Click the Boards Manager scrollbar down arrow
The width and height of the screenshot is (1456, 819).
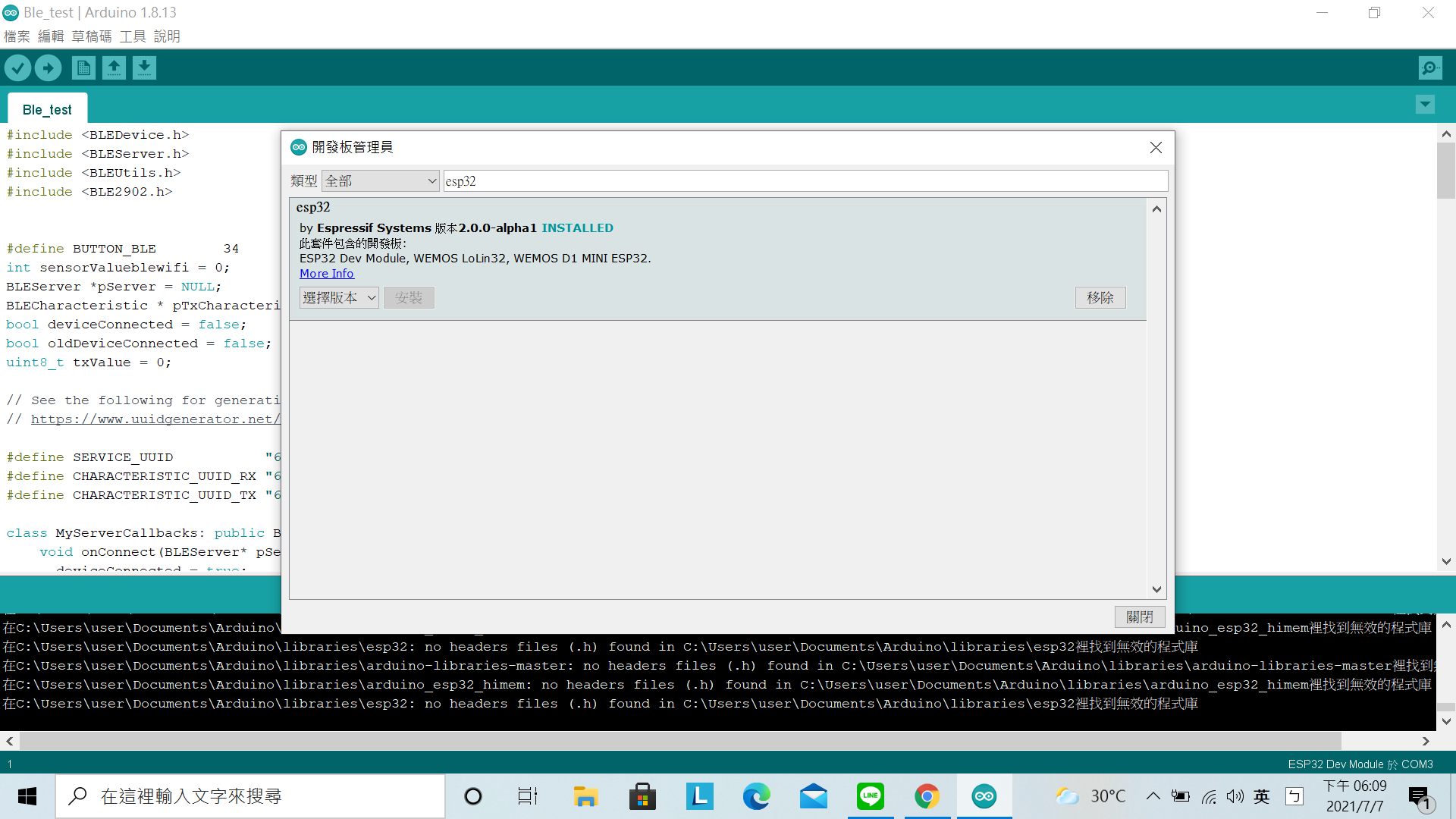click(1156, 588)
